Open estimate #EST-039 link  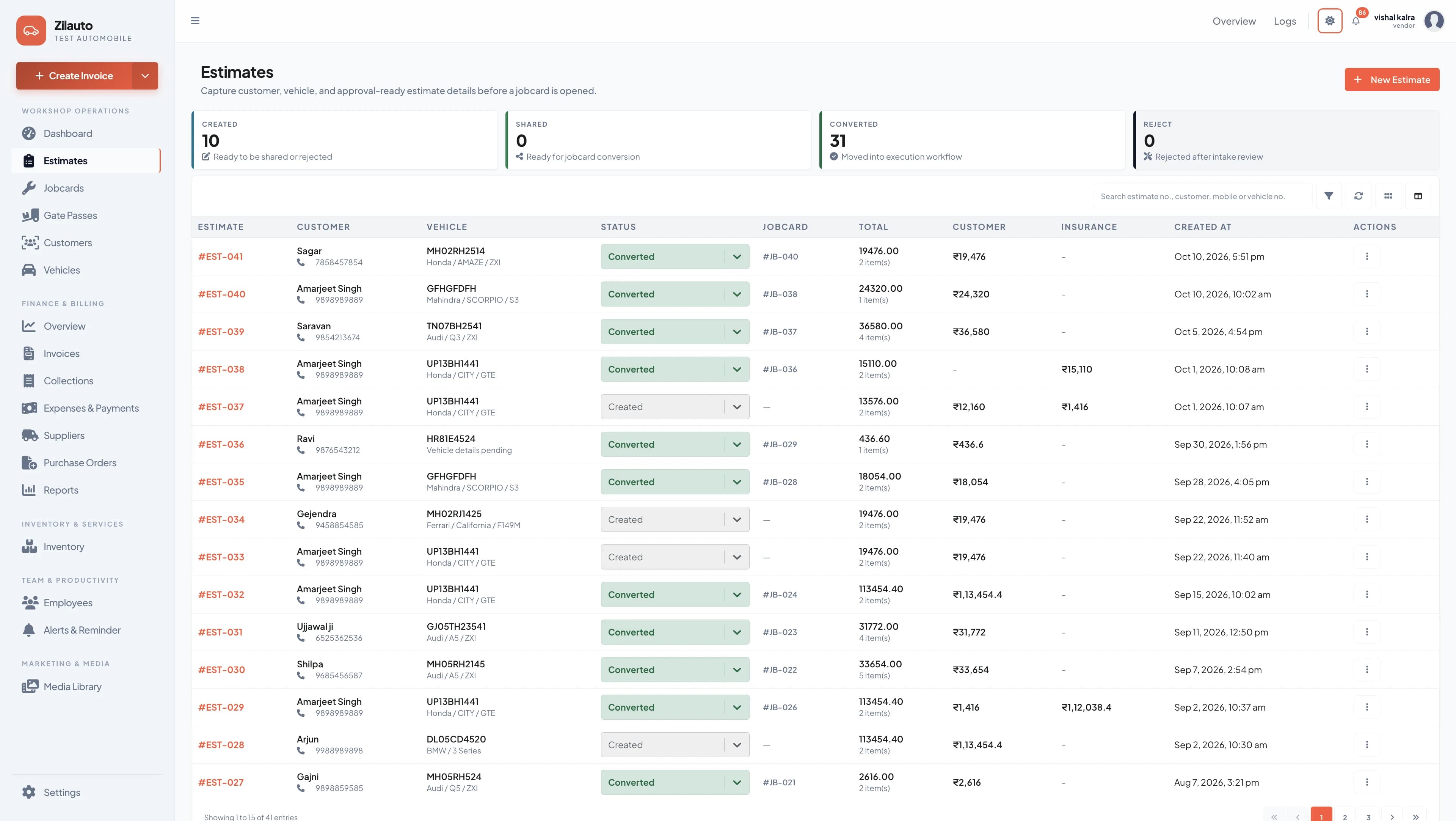pyautogui.click(x=221, y=331)
